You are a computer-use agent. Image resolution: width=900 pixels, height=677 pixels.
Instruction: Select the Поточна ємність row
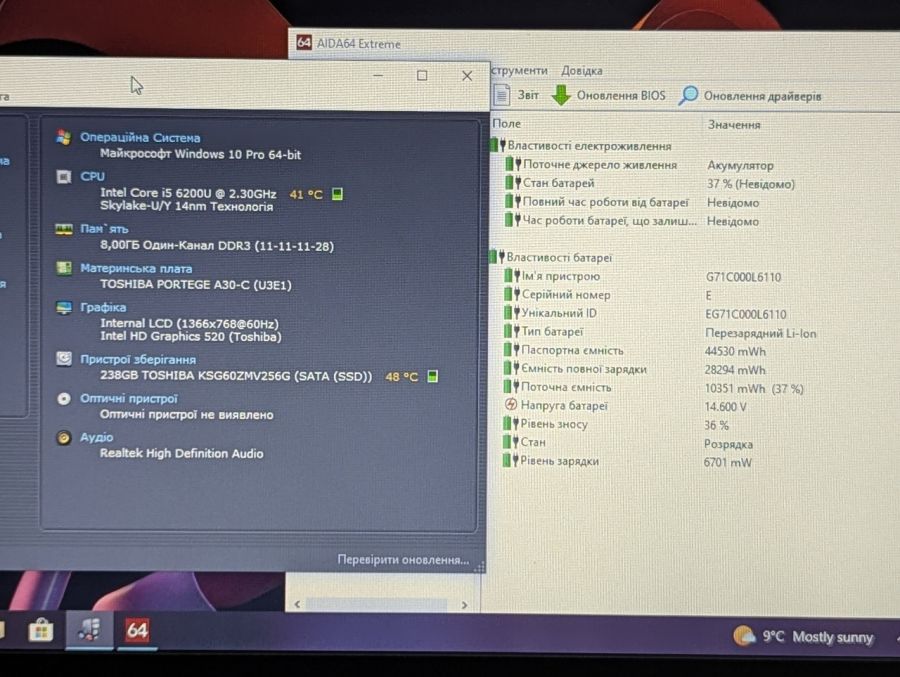tap(653, 388)
